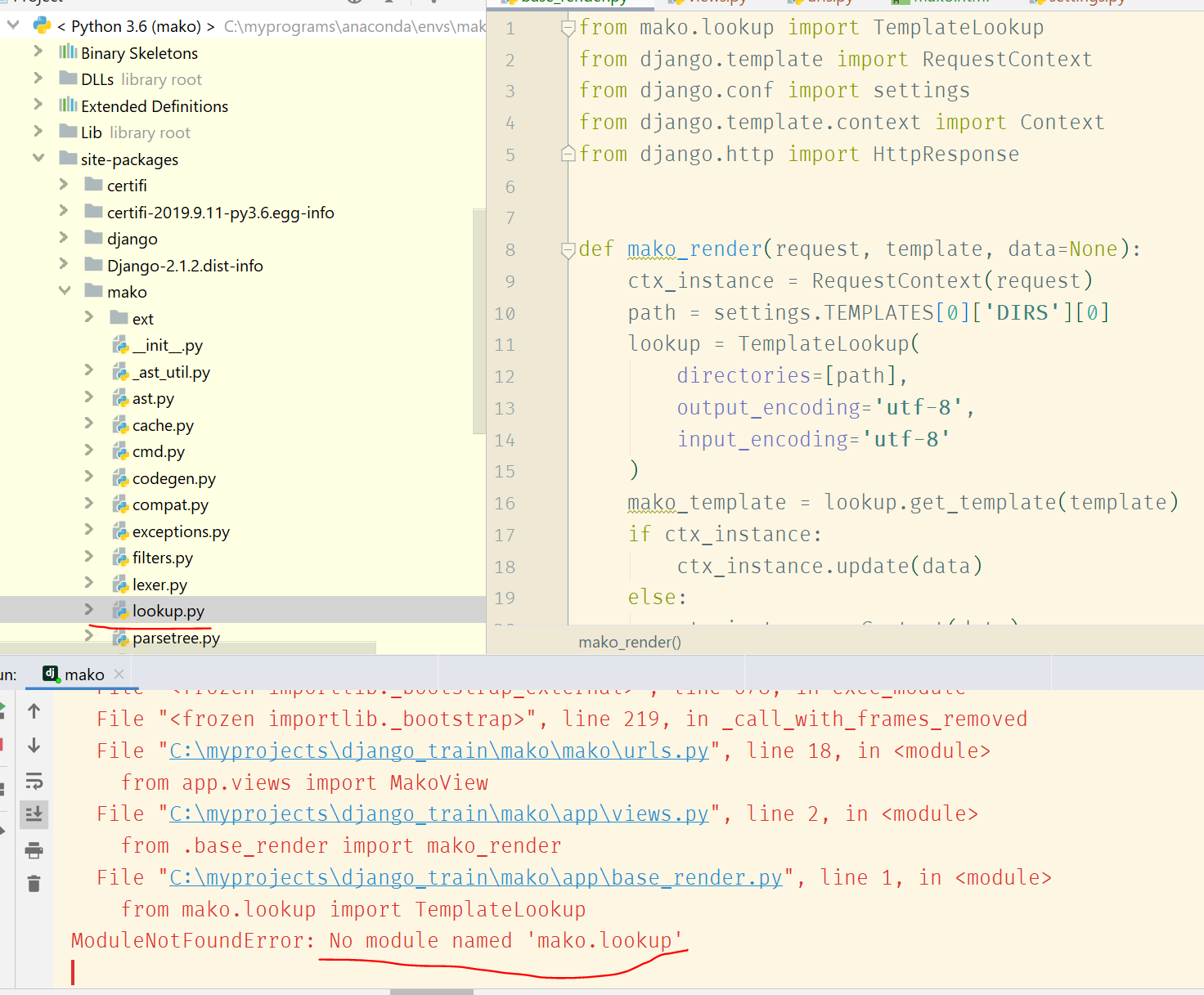Click HttpResponse on editor line 5

tap(946, 155)
